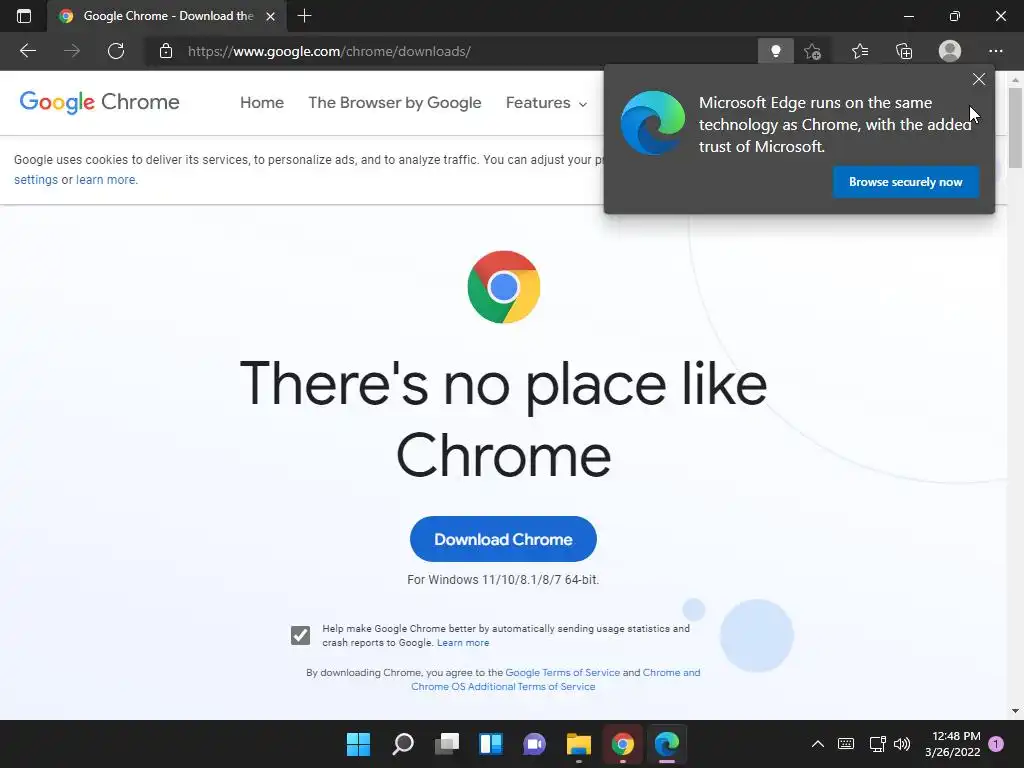This screenshot has height=768, width=1024.
Task: Open the tab actions menu icon
Action: pyautogui.click(x=24, y=16)
